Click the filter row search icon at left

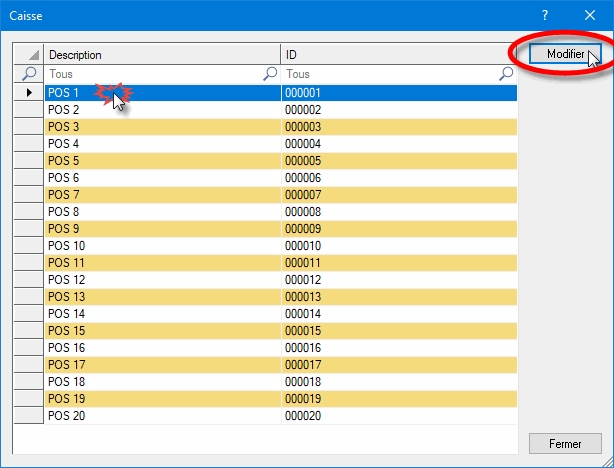tap(29, 74)
